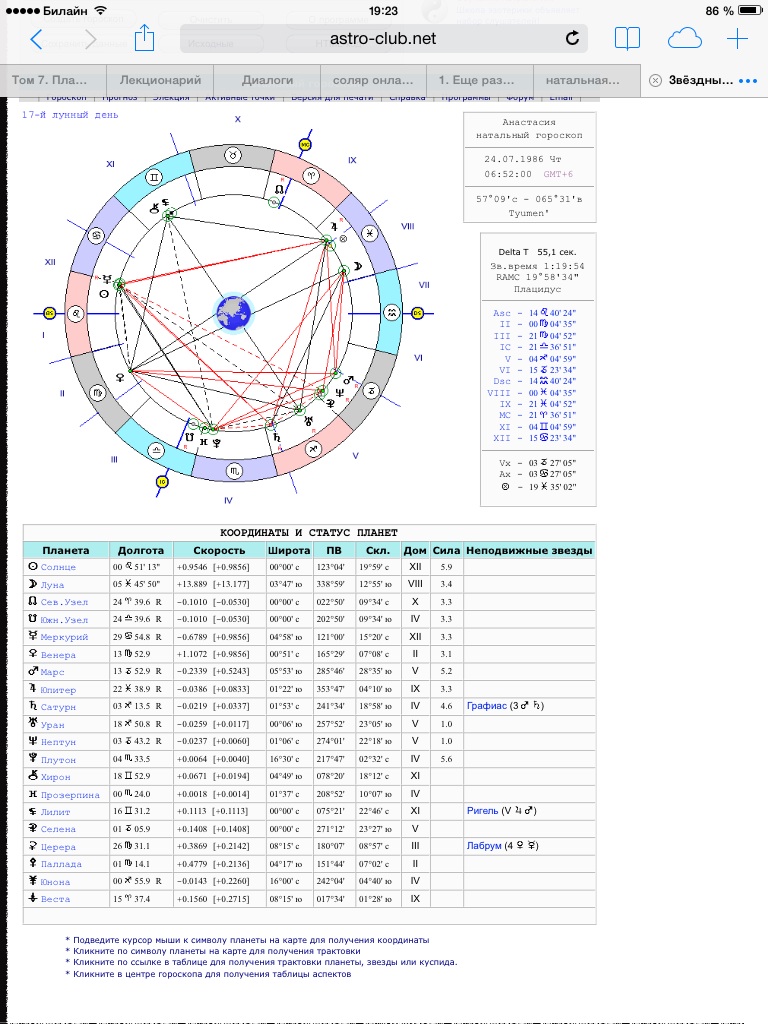
Task: Open the соляр онла... tab
Action: [x=373, y=80]
